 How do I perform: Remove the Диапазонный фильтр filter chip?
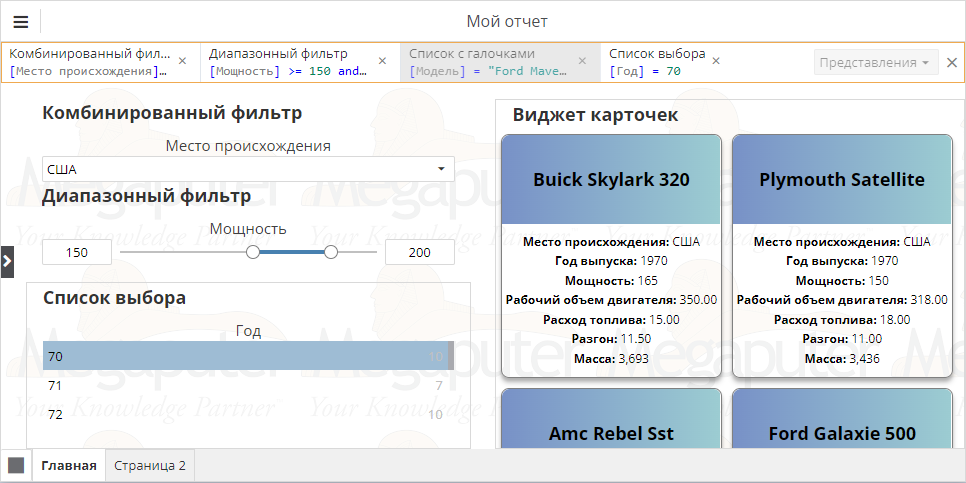tap(382, 61)
